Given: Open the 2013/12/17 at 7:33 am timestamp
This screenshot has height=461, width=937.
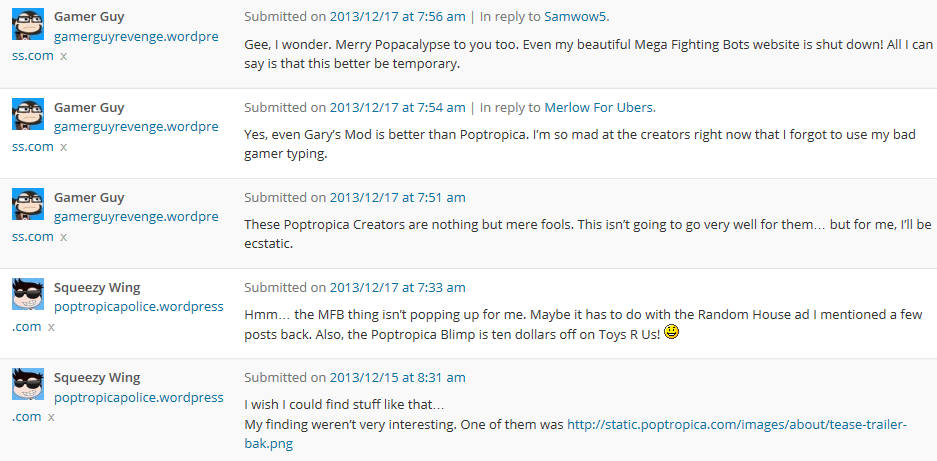Looking at the screenshot, I should 397,288.
